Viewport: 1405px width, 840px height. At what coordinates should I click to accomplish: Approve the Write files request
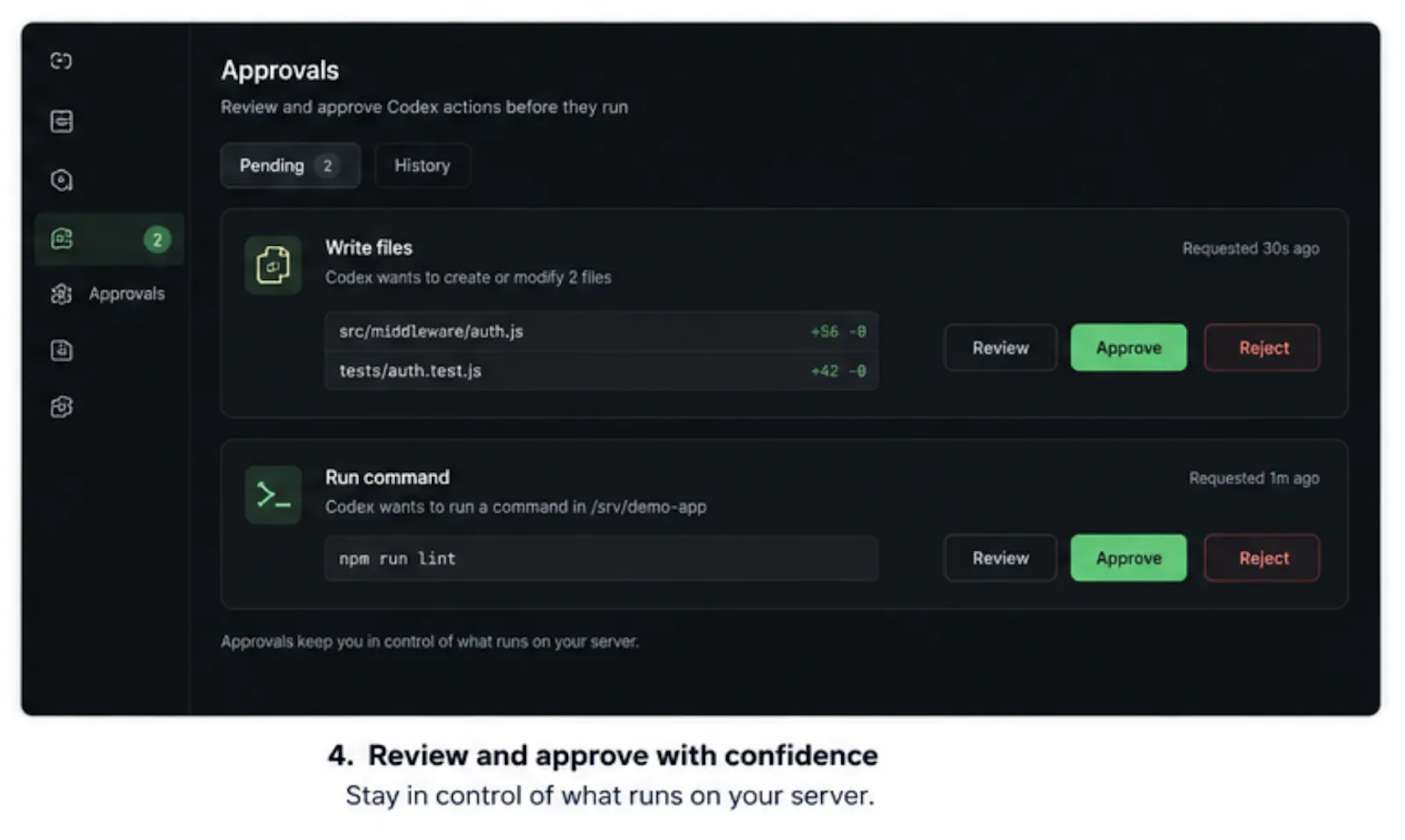click(x=1128, y=348)
